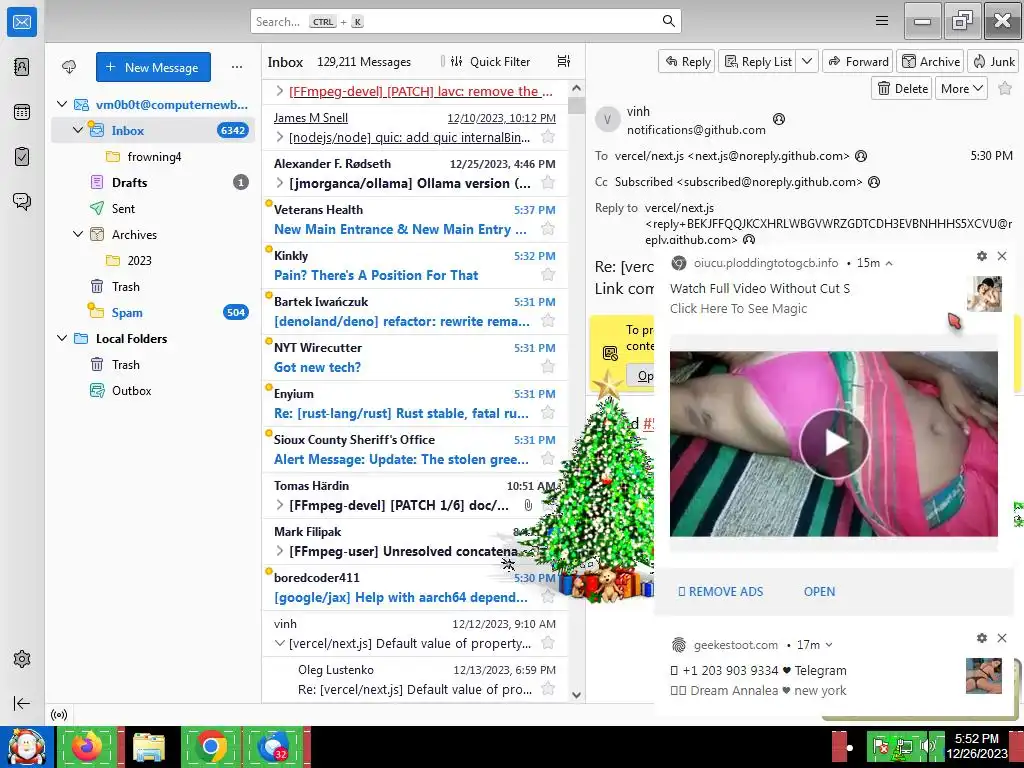
Task: Mark the message as Junk
Action: coord(993,61)
